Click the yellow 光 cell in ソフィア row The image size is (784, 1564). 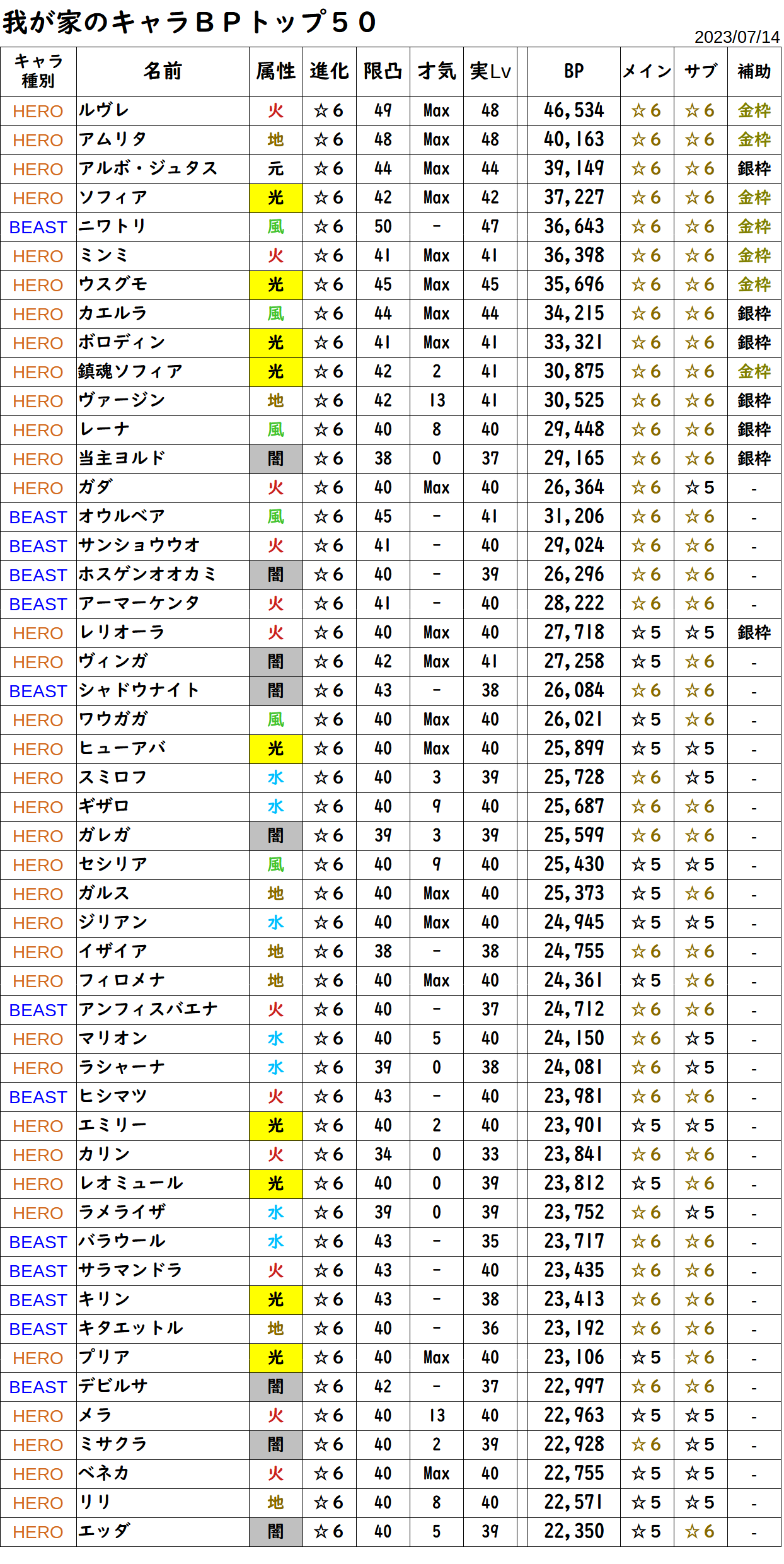coord(275,197)
